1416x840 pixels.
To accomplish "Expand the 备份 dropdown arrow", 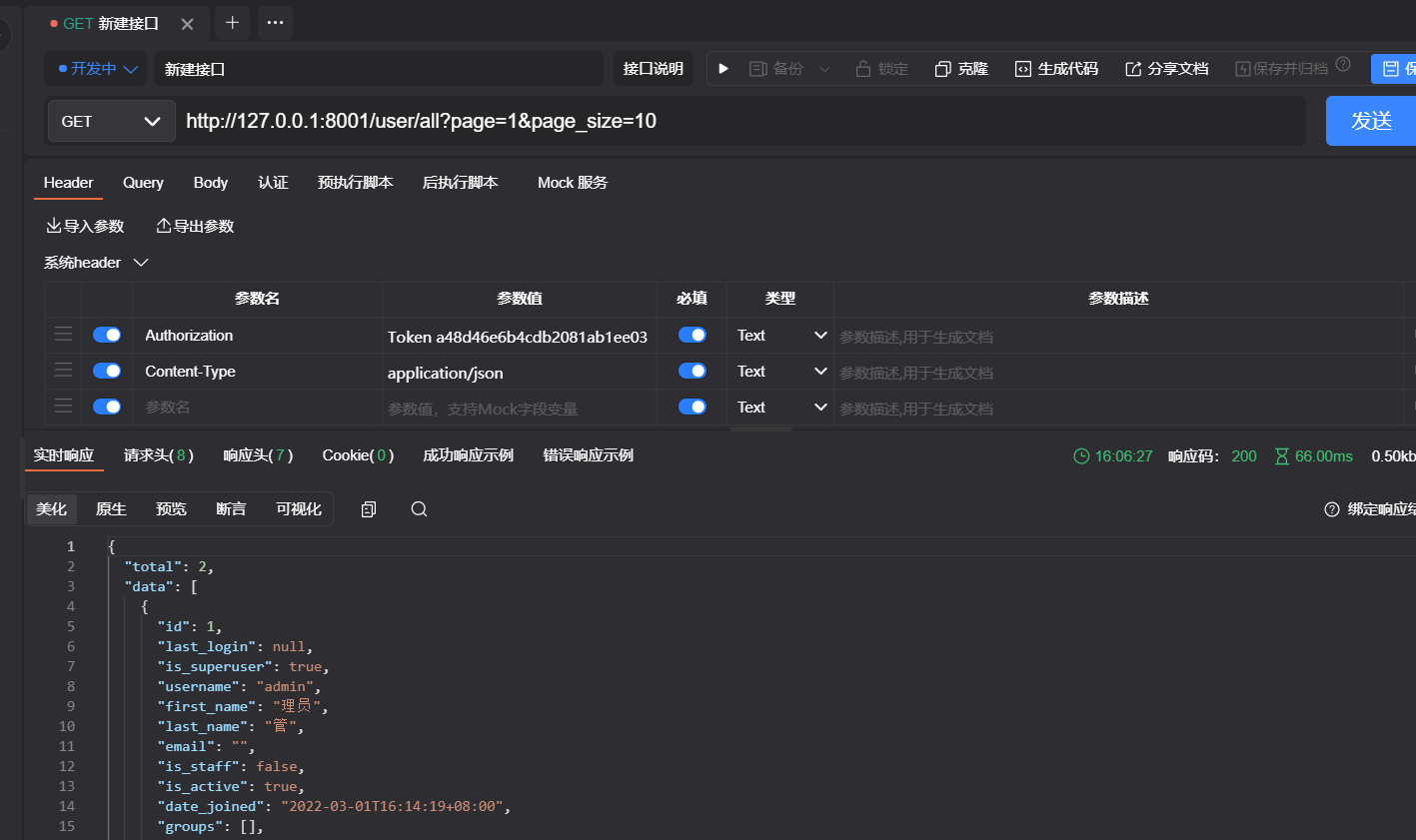I will pos(824,69).
